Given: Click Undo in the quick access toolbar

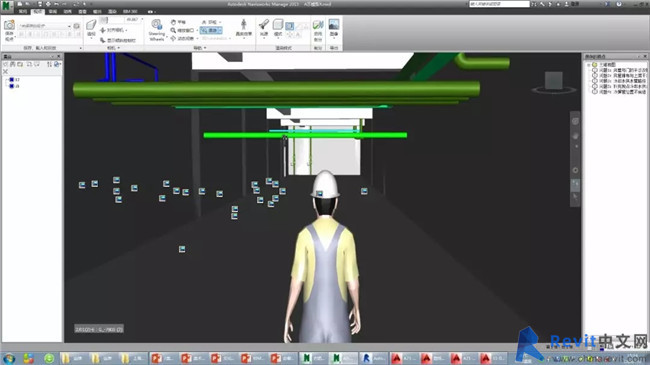Looking at the screenshot, I should coord(55,4).
